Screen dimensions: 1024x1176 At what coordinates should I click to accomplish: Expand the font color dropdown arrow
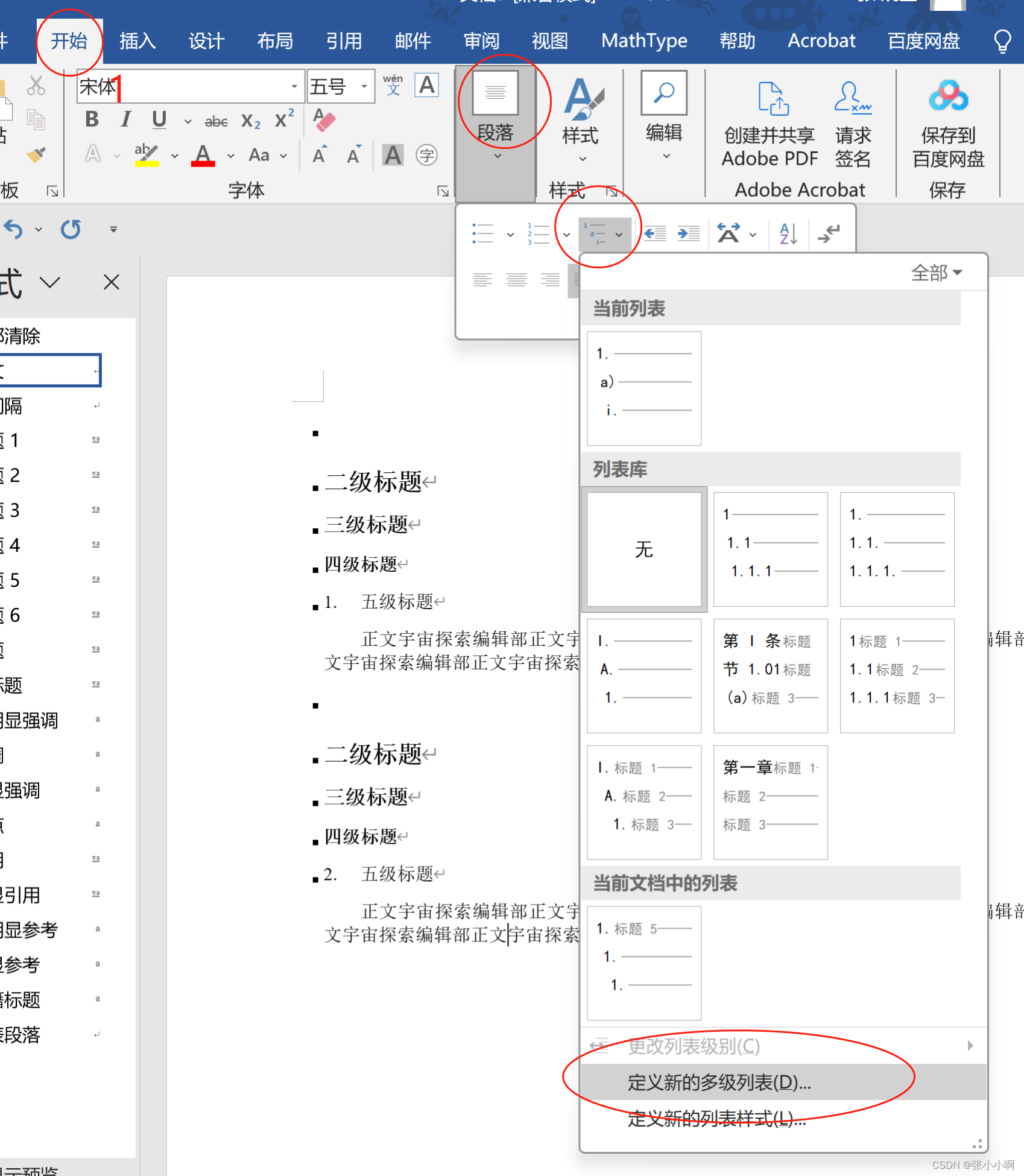point(230,156)
